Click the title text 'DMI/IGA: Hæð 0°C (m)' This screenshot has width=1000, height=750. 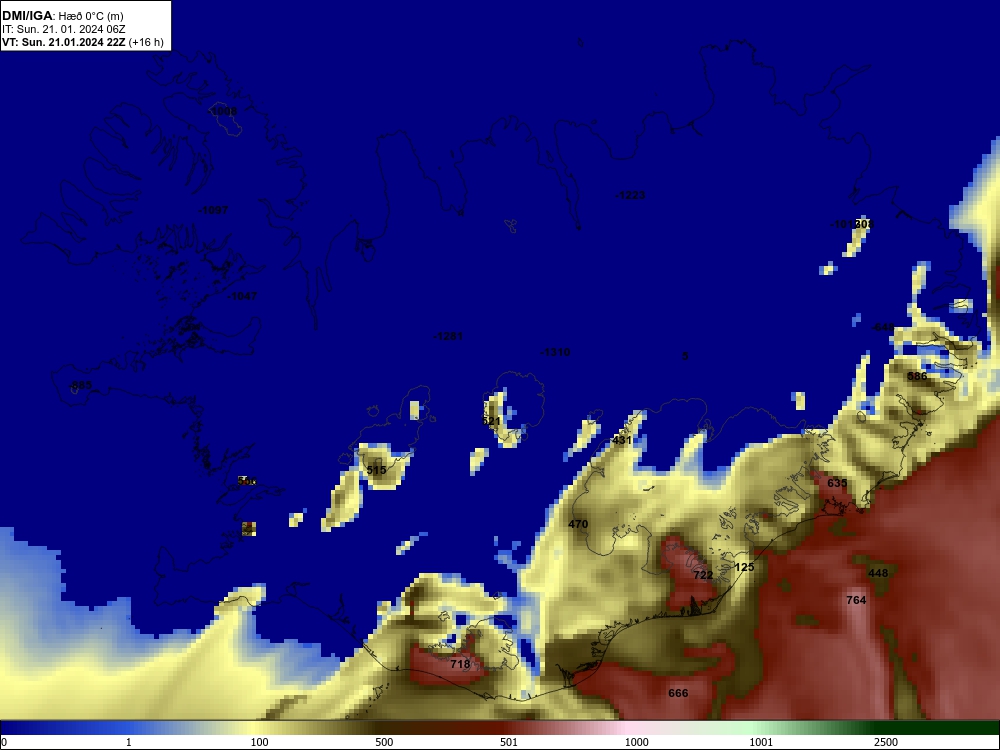tap(62, 16)
